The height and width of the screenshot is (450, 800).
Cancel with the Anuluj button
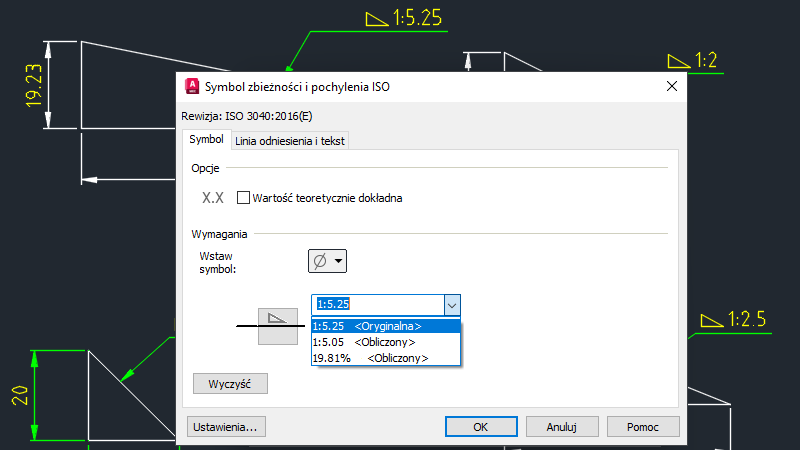point(562,427)
